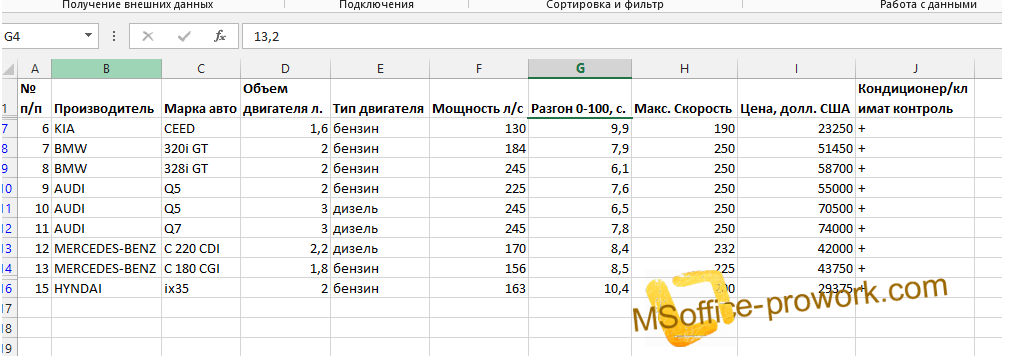Select column C header
The width and height of the screenshot is (1009, 364).
coord(201,69)
